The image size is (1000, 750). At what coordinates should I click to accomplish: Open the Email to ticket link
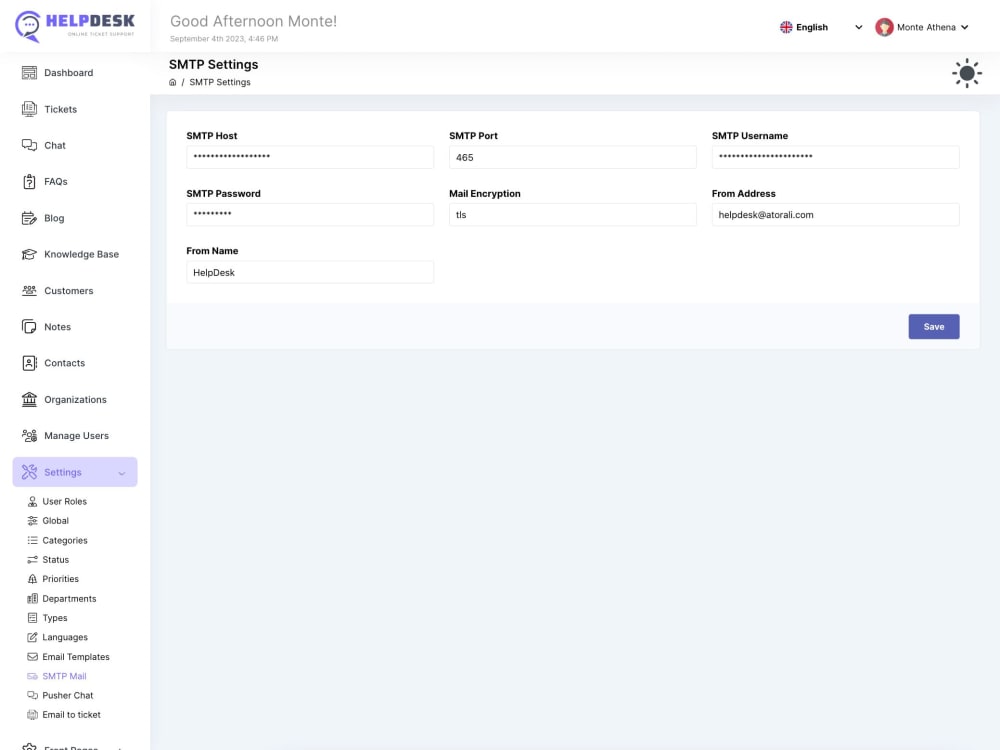tap(71, 715)
